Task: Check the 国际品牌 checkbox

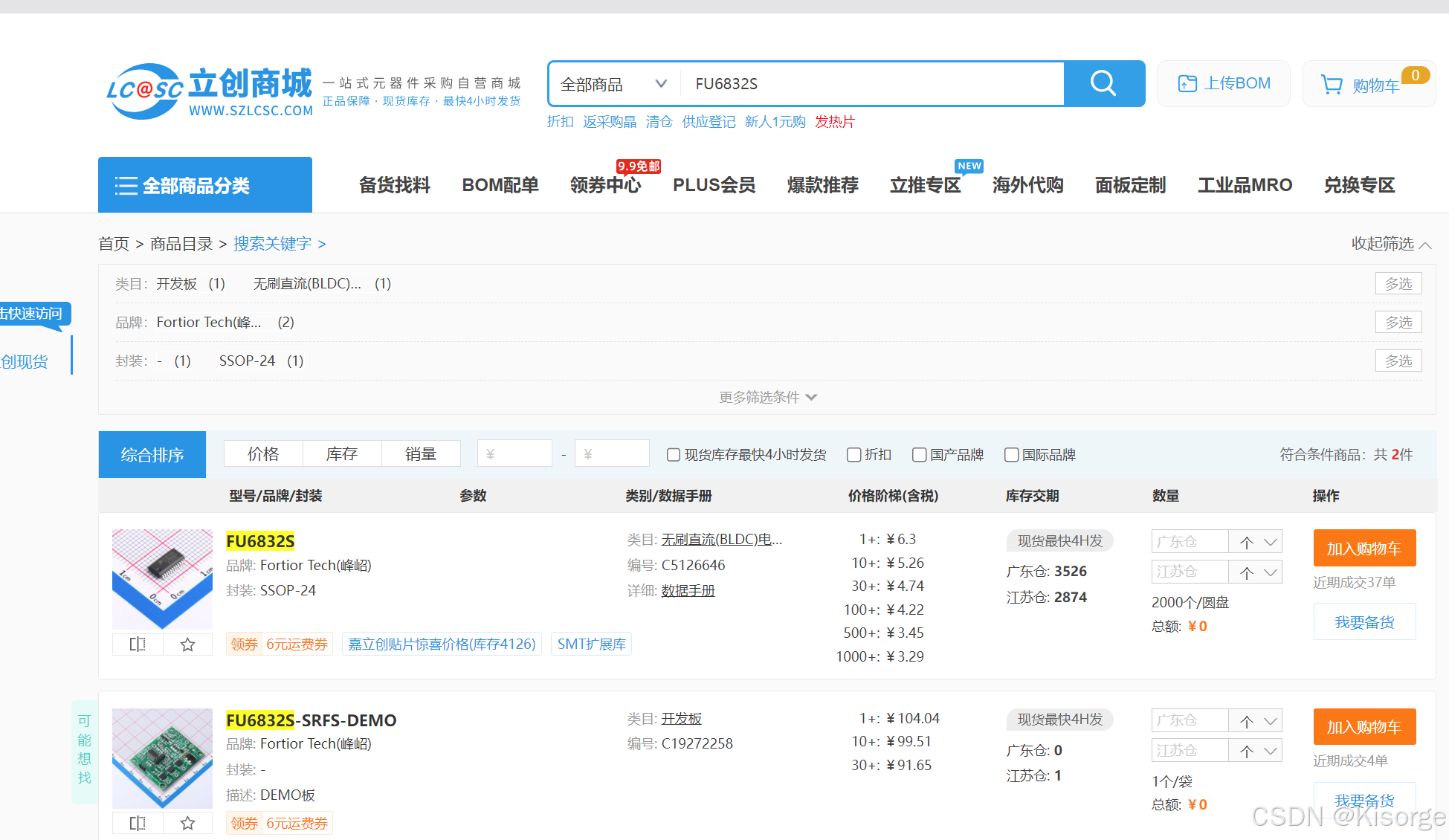Action: [x=1012, y=455]
